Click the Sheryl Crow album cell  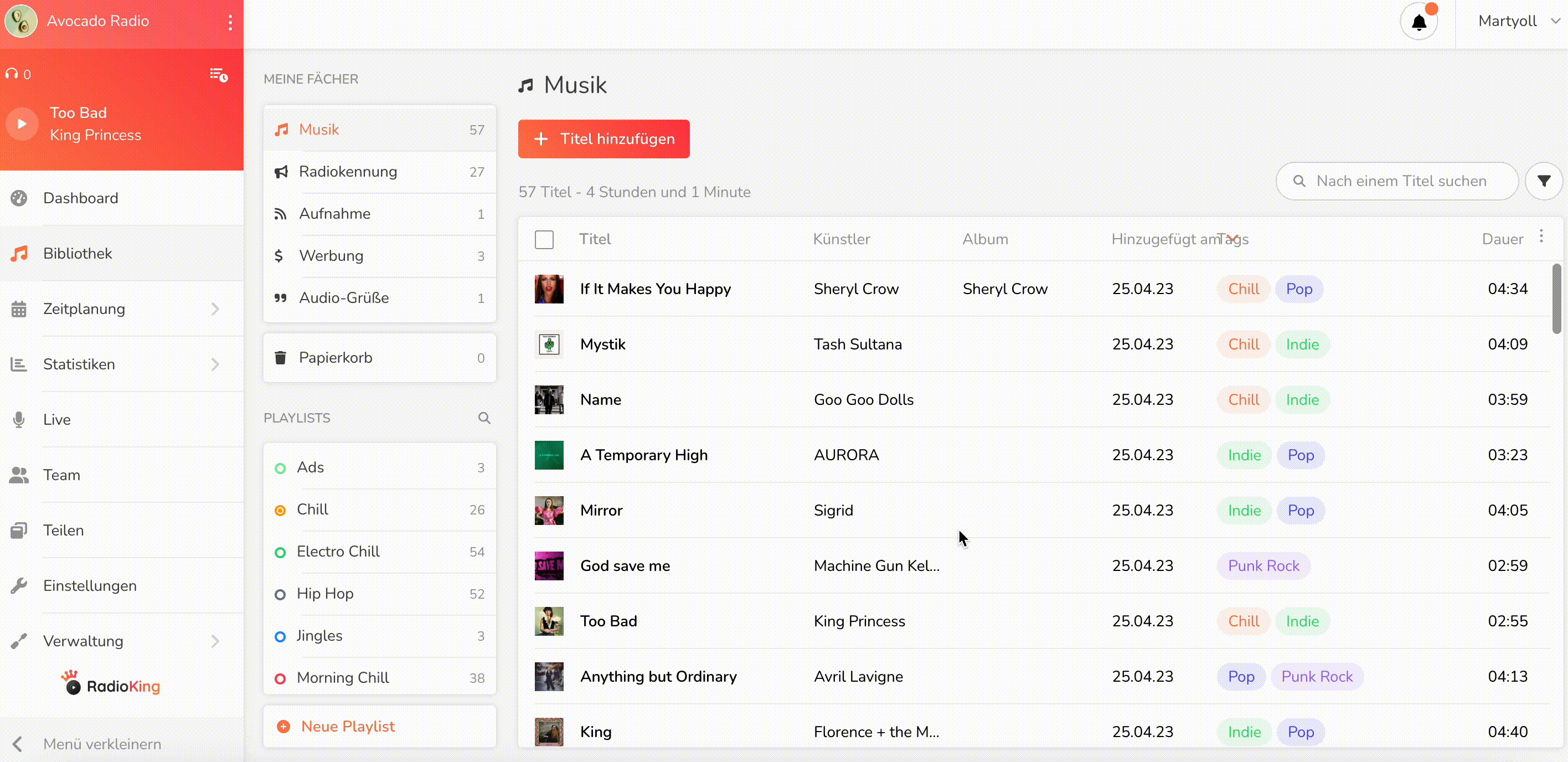[1005, 289]
